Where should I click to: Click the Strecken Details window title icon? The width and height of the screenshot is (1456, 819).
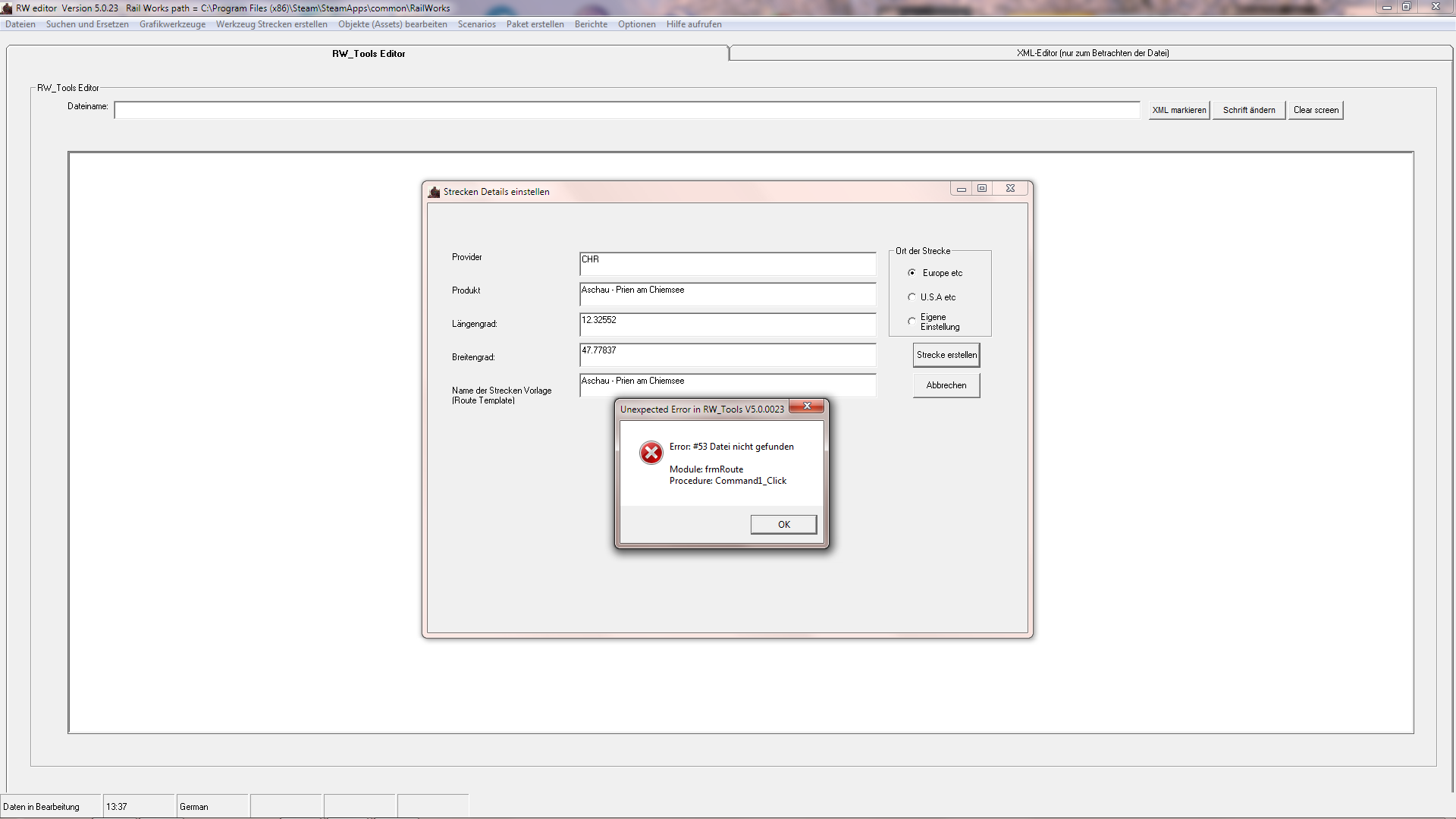(x=435, y=192)
